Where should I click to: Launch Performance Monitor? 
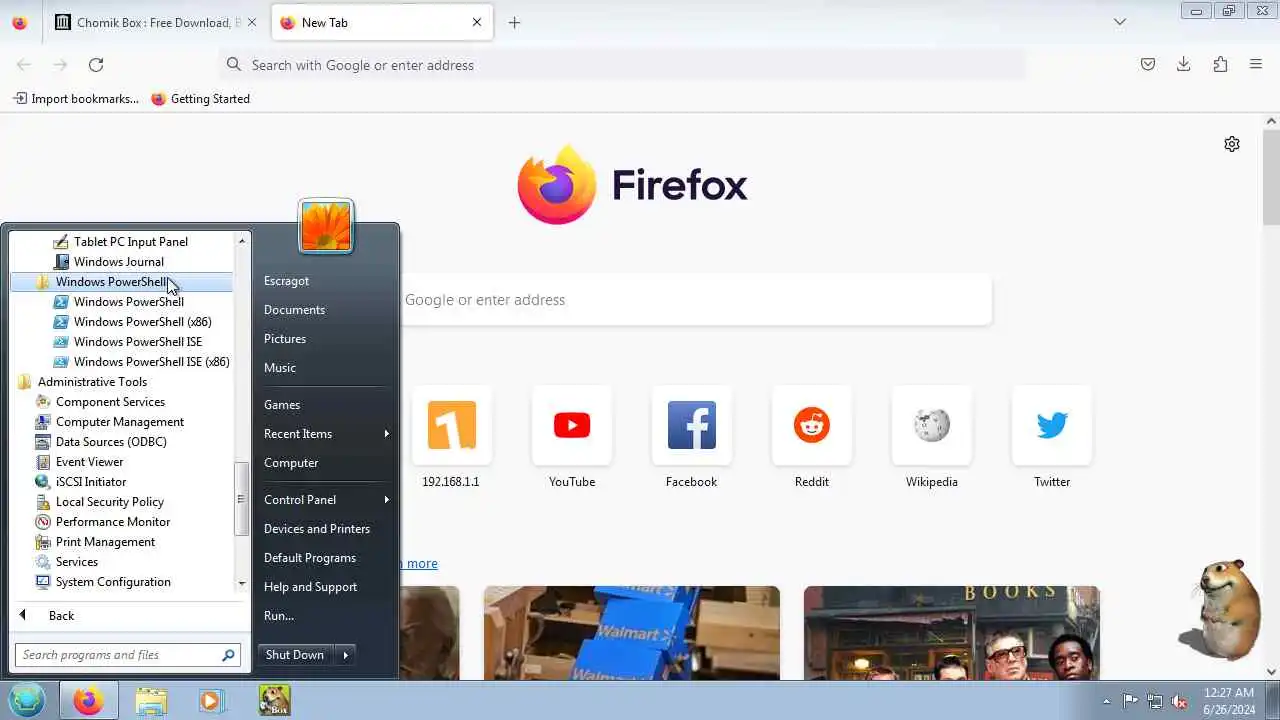click(113, 522)
